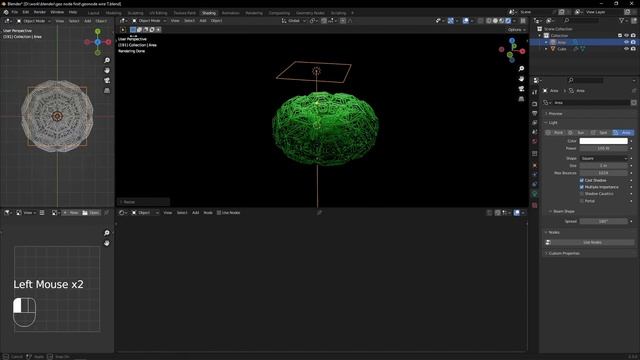Screen dimensions: 640x360
Task: Expand the Preview panel
Action: click(555, 113)
